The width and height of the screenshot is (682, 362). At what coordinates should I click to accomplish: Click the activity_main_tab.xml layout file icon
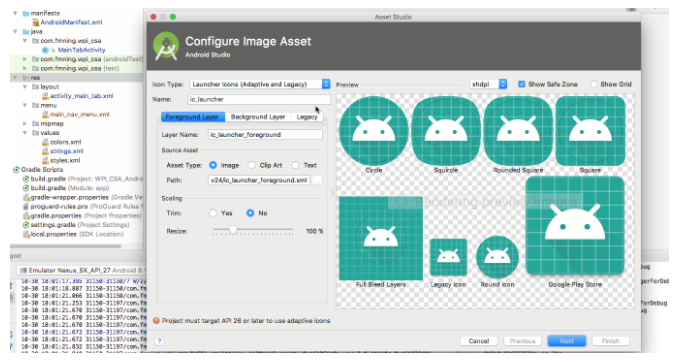pos(45,96)
